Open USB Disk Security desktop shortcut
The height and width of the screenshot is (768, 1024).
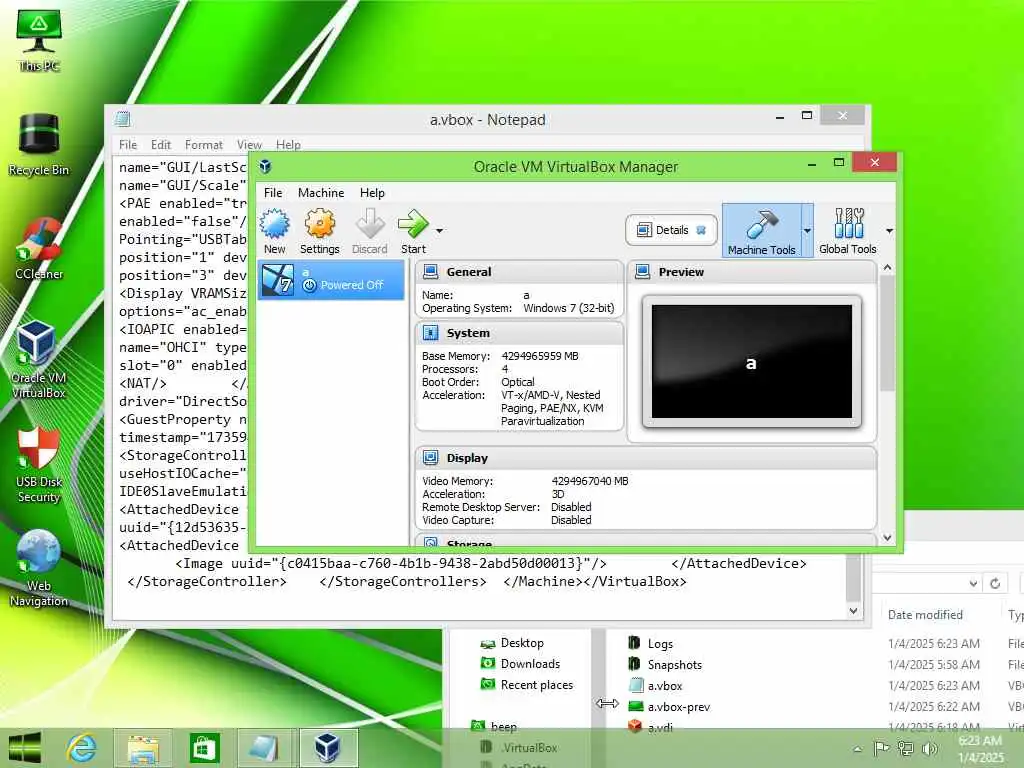39,465
